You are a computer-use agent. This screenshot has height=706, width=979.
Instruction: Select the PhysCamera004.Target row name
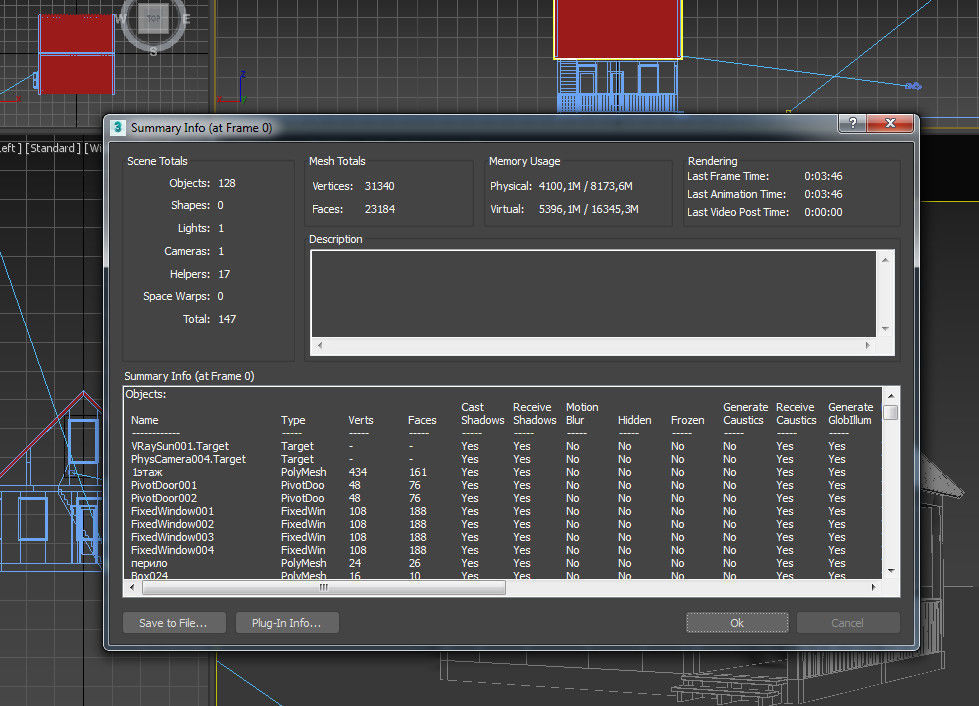tap(189, 459)
